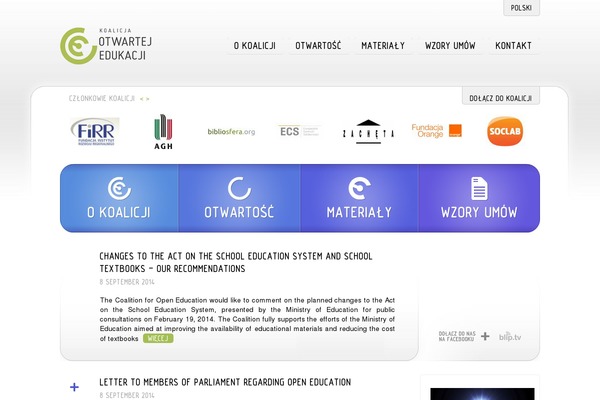Click the green Więcej button
The image size is (600, 400).
(x=158, y=338)
